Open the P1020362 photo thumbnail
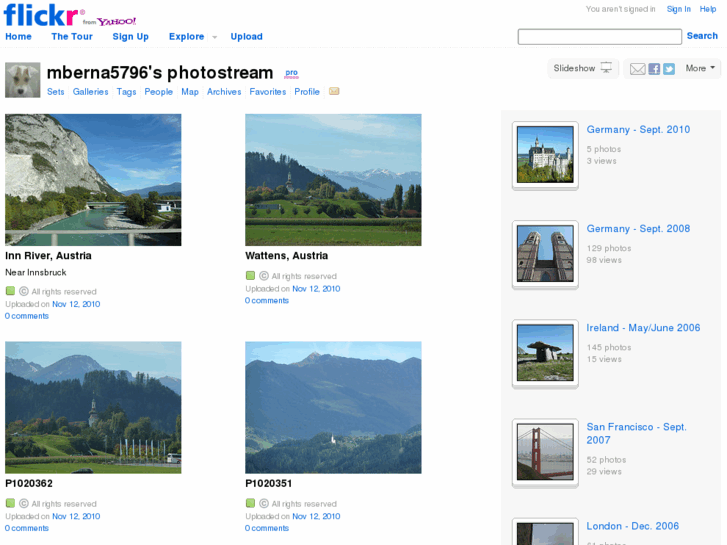This screenshot has width=727, height=545. (x=93, y=407)
